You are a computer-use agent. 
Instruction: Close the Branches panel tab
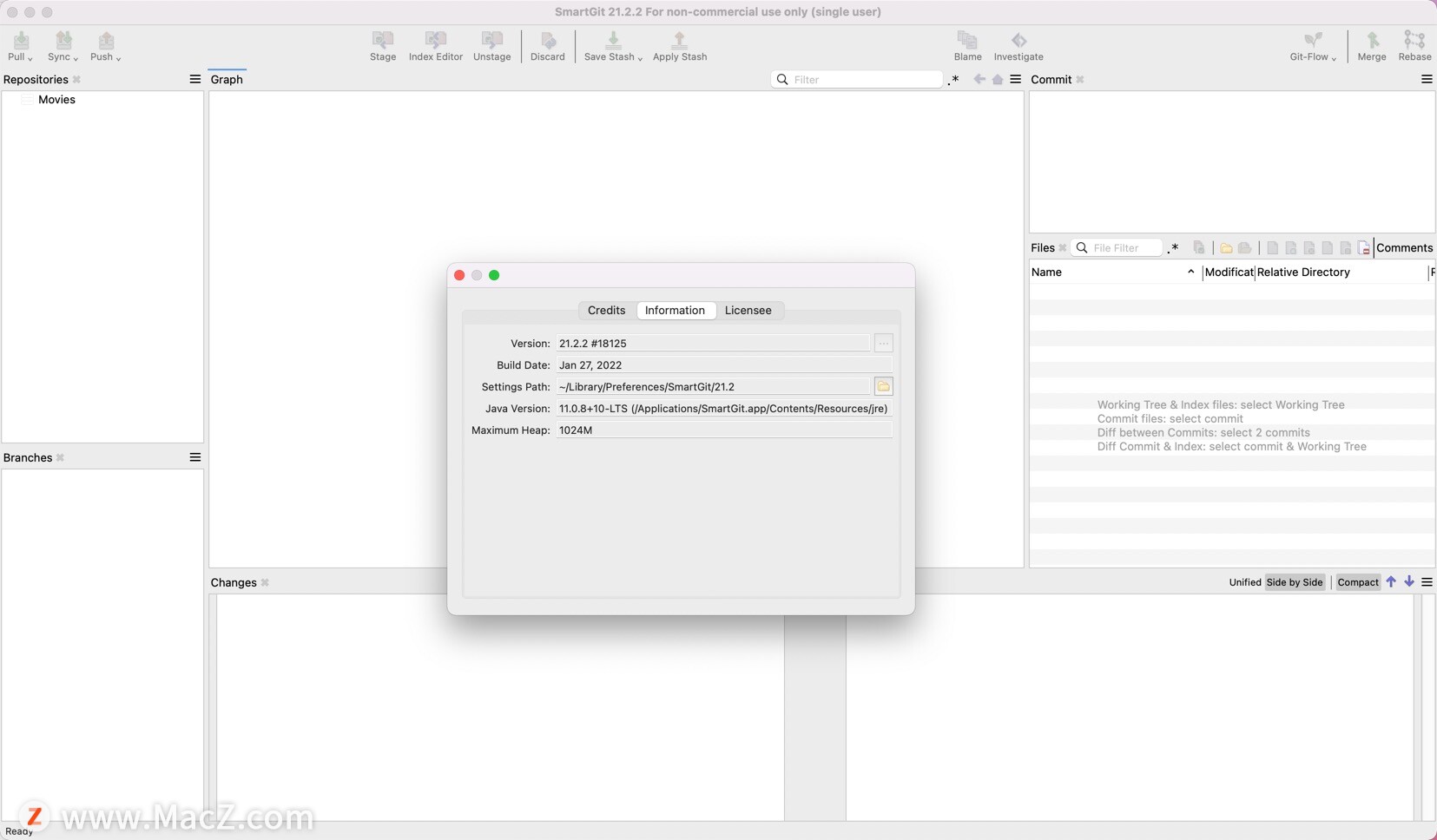(60, 458)
